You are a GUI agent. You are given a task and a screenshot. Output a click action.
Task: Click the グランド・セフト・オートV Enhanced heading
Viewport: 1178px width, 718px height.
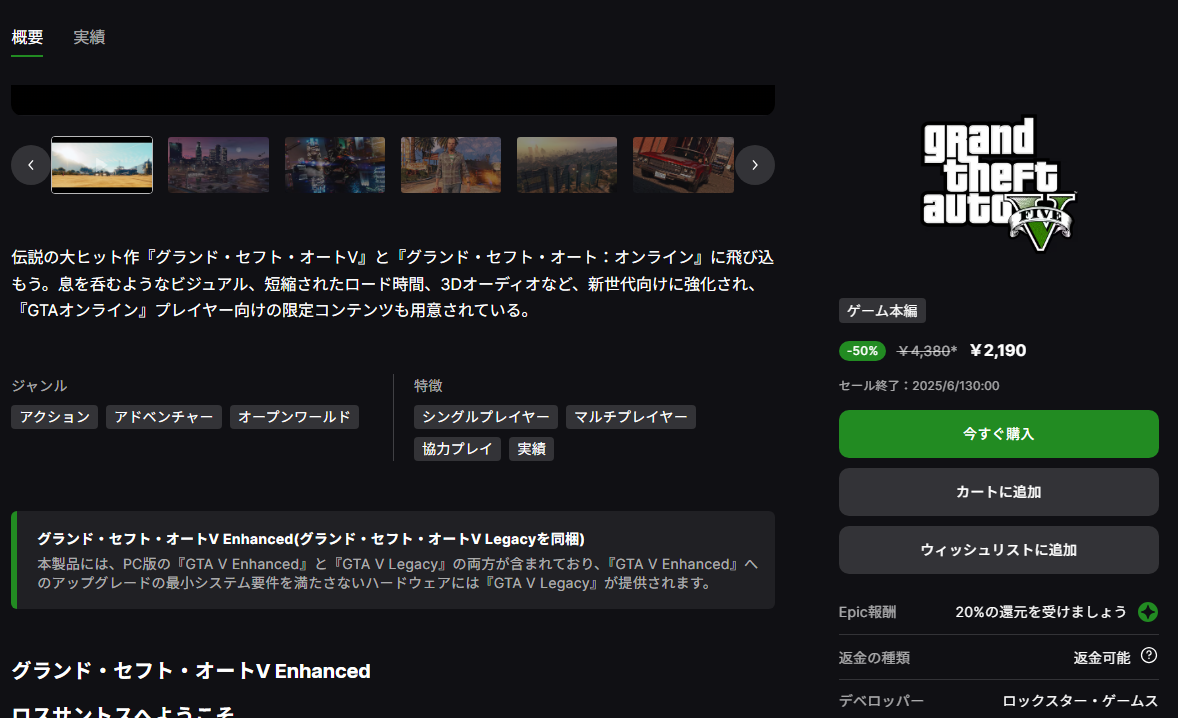coord(191,671)
